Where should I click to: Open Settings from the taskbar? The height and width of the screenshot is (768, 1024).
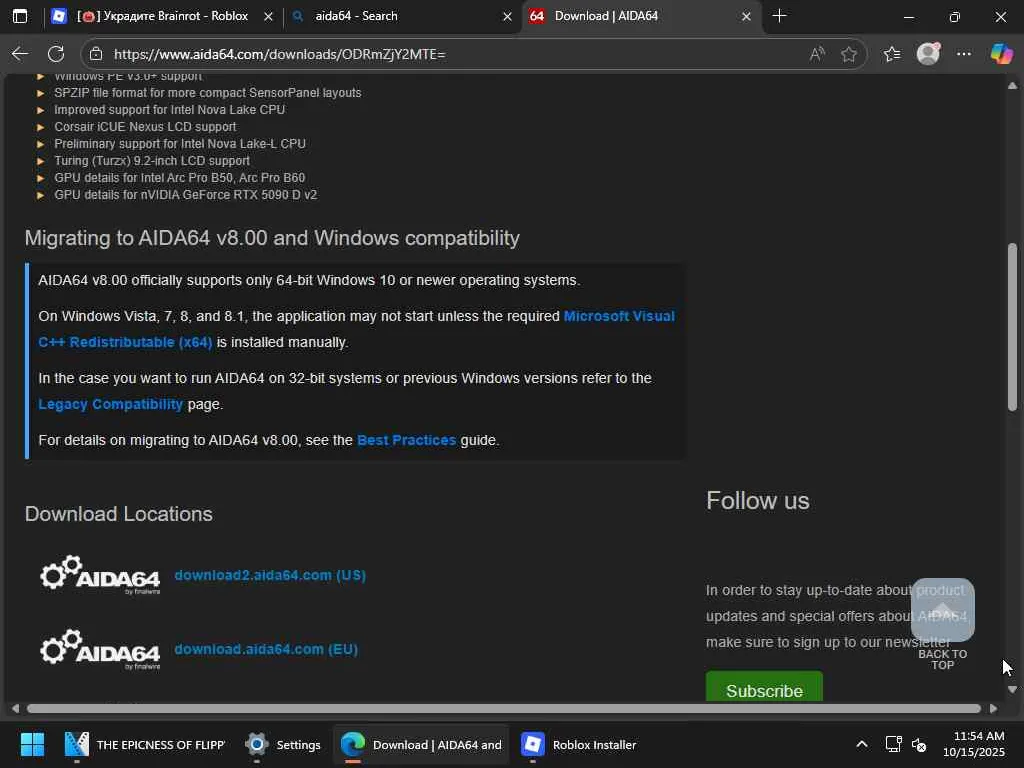[283, 744]
